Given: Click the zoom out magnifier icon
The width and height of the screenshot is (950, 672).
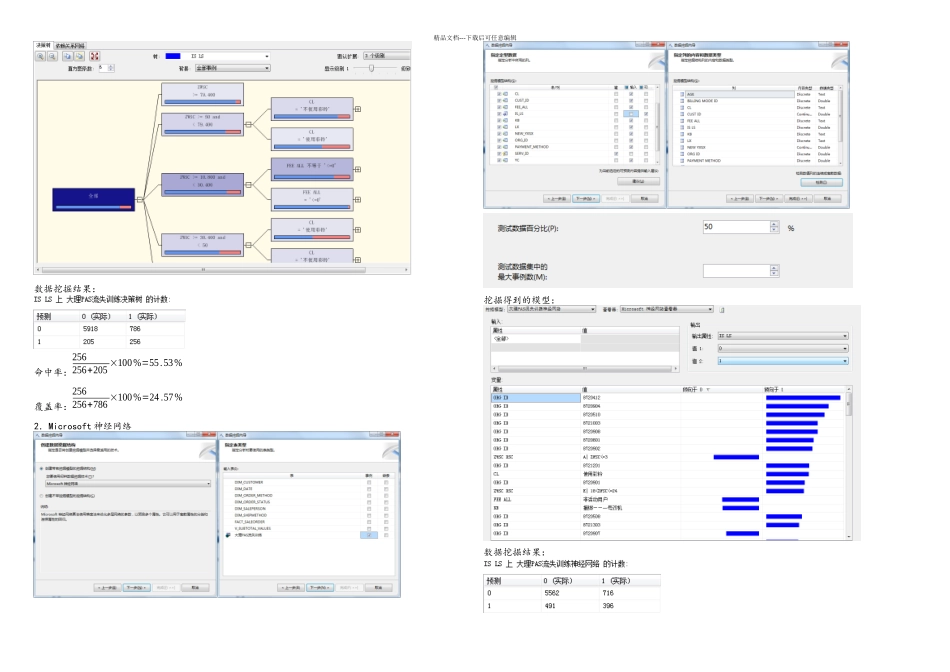Looking at the screenshot, I should click(52, 56).
